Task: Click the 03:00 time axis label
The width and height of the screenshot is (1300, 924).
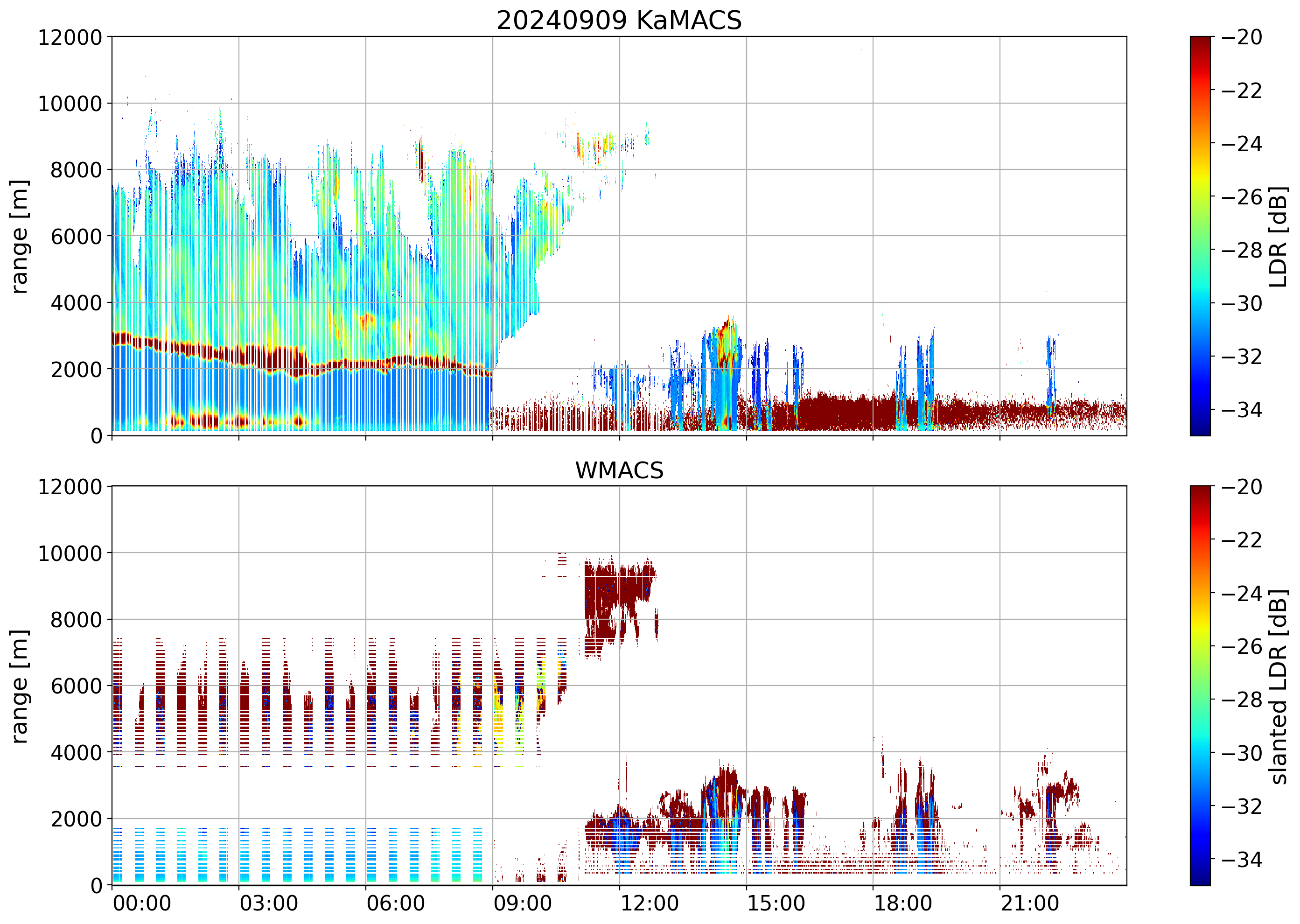Action: 268,903
